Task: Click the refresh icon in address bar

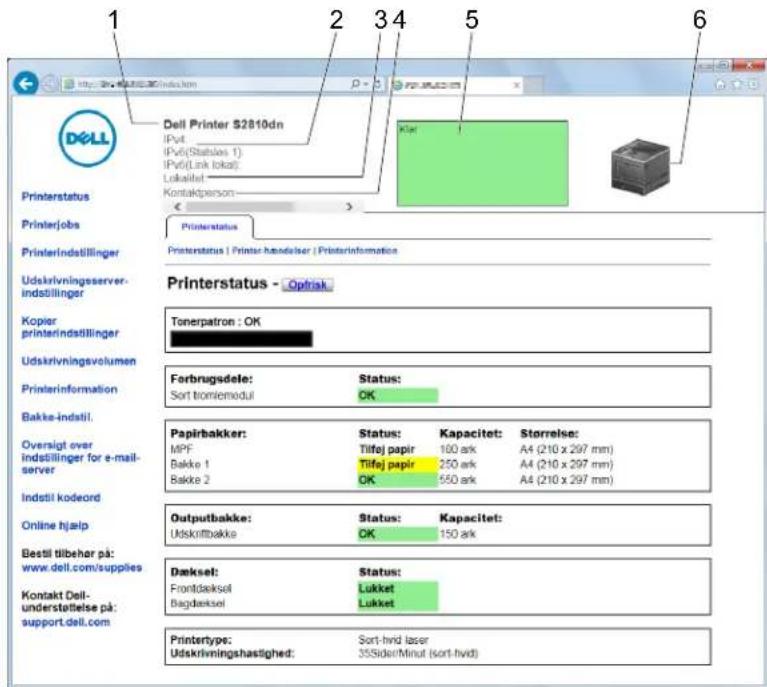Action: pos(377,84)
